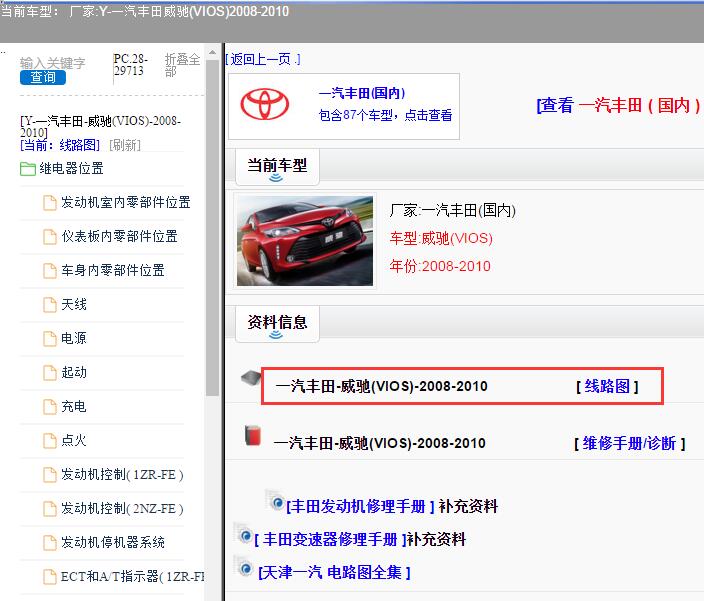This screenshot has width=704, height=601.
Task: Click the 厂家:一汽丰田(国内) text
Action: 453,210
